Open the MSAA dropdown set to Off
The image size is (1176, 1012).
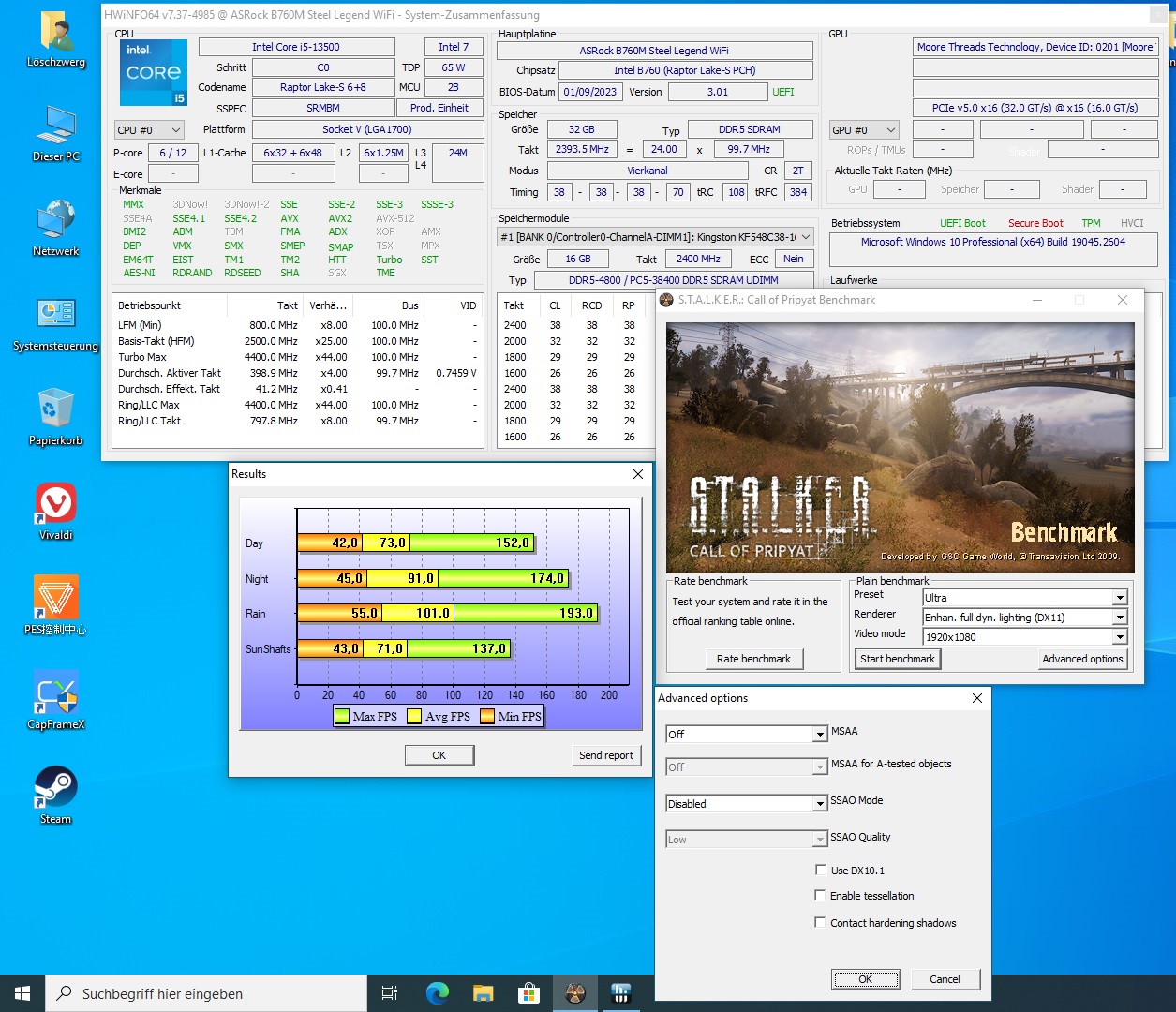pyautogui.click(x=746, y=735)
